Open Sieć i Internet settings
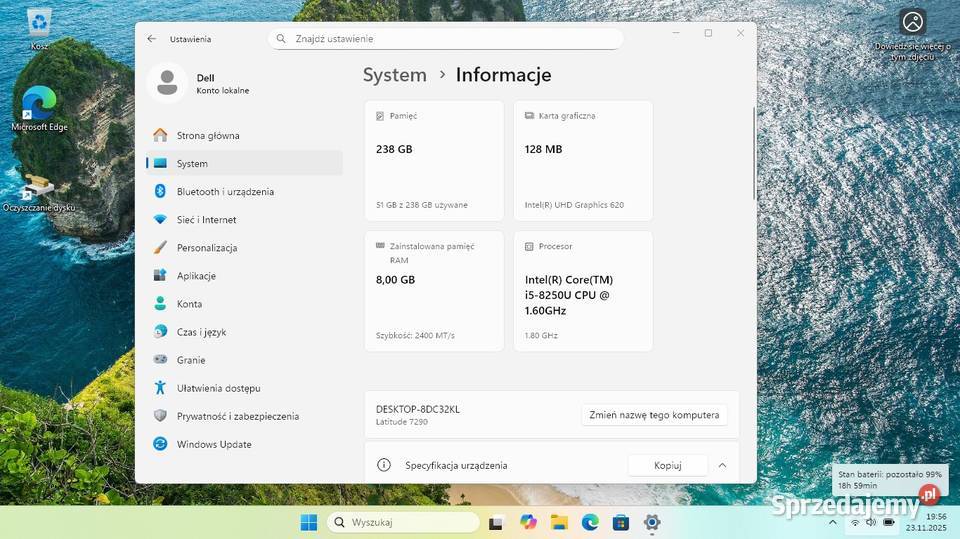 click(x=244, y=219)
